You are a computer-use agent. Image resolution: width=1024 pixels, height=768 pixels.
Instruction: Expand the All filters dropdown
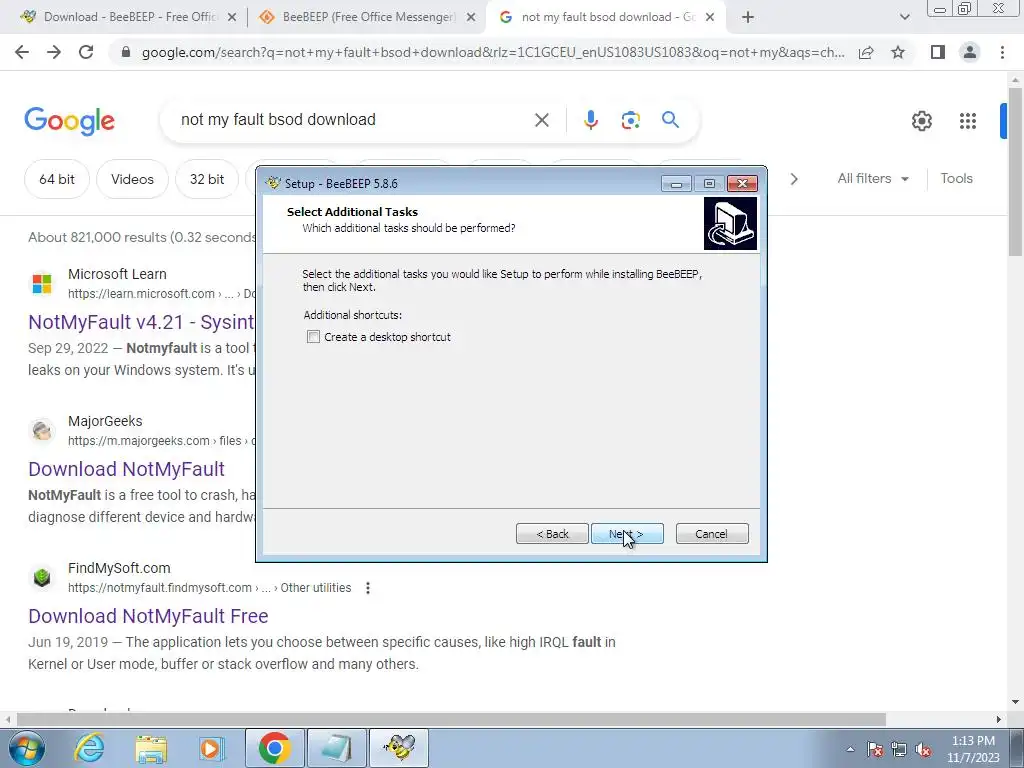(873, 178)
